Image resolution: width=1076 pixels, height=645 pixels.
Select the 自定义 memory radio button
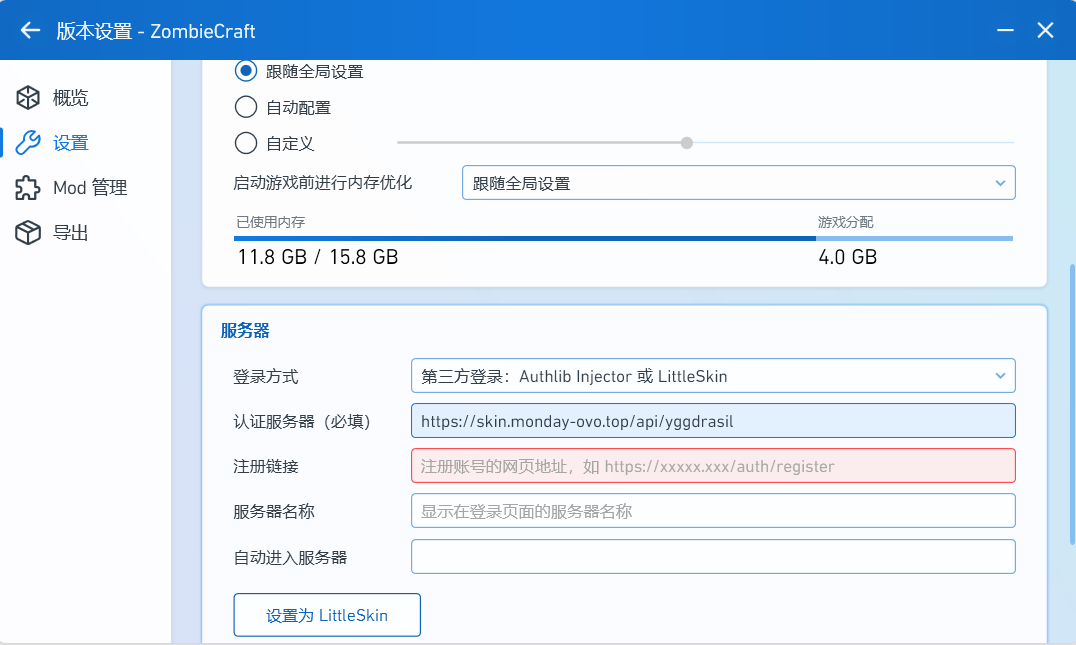tap(246, 143)
